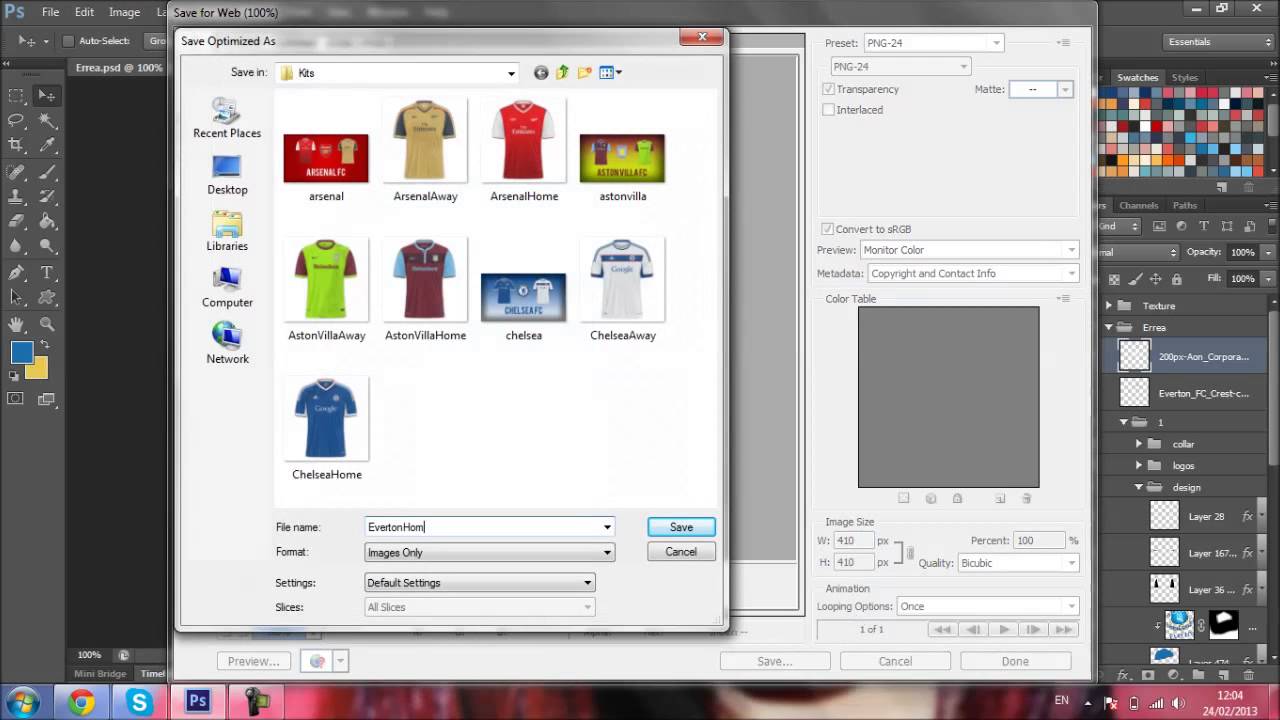The width and height of the screenshot is (1280, 720).
Task: Toggle Auto-Select checkbox in options bar
Action: click(68, 41)
